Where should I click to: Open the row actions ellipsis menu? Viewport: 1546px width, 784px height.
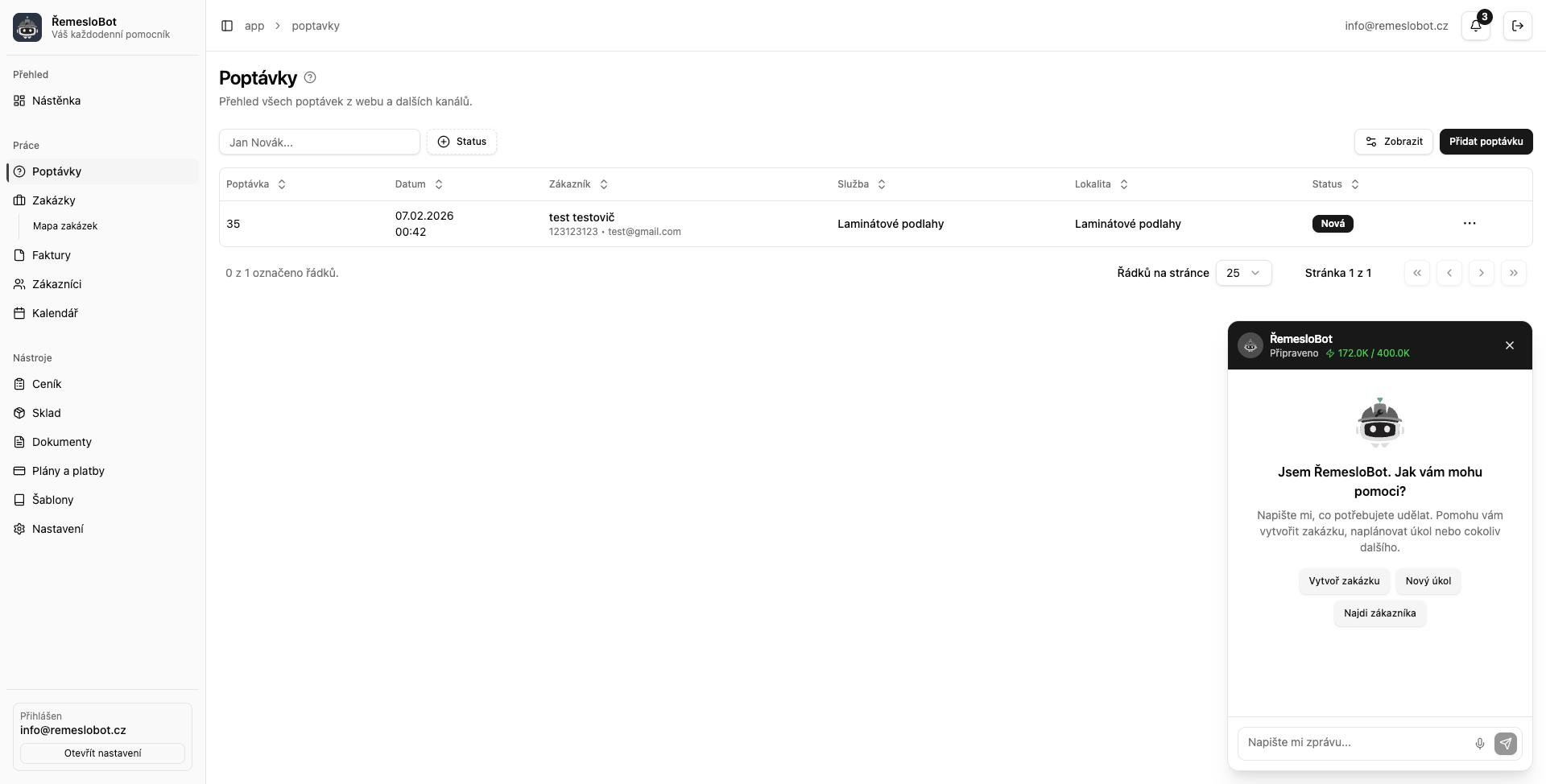pos(1470,224)
